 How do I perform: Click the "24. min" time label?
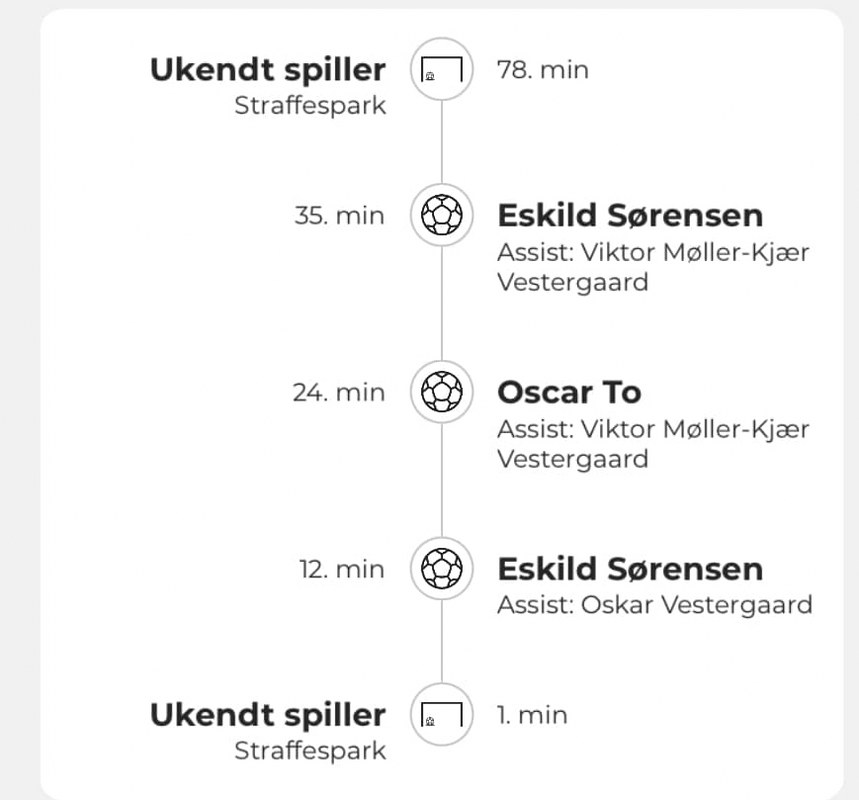[338, 392]
